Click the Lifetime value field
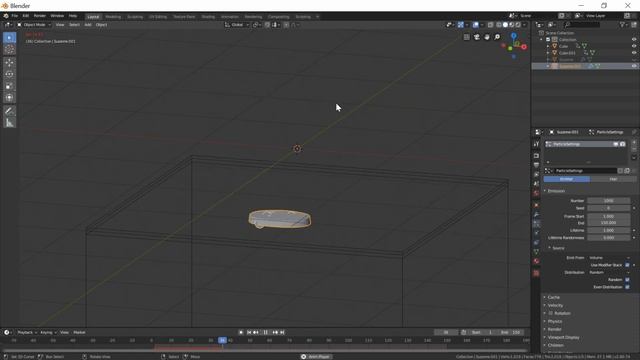640x360 pixels. (x=609, y=230)
